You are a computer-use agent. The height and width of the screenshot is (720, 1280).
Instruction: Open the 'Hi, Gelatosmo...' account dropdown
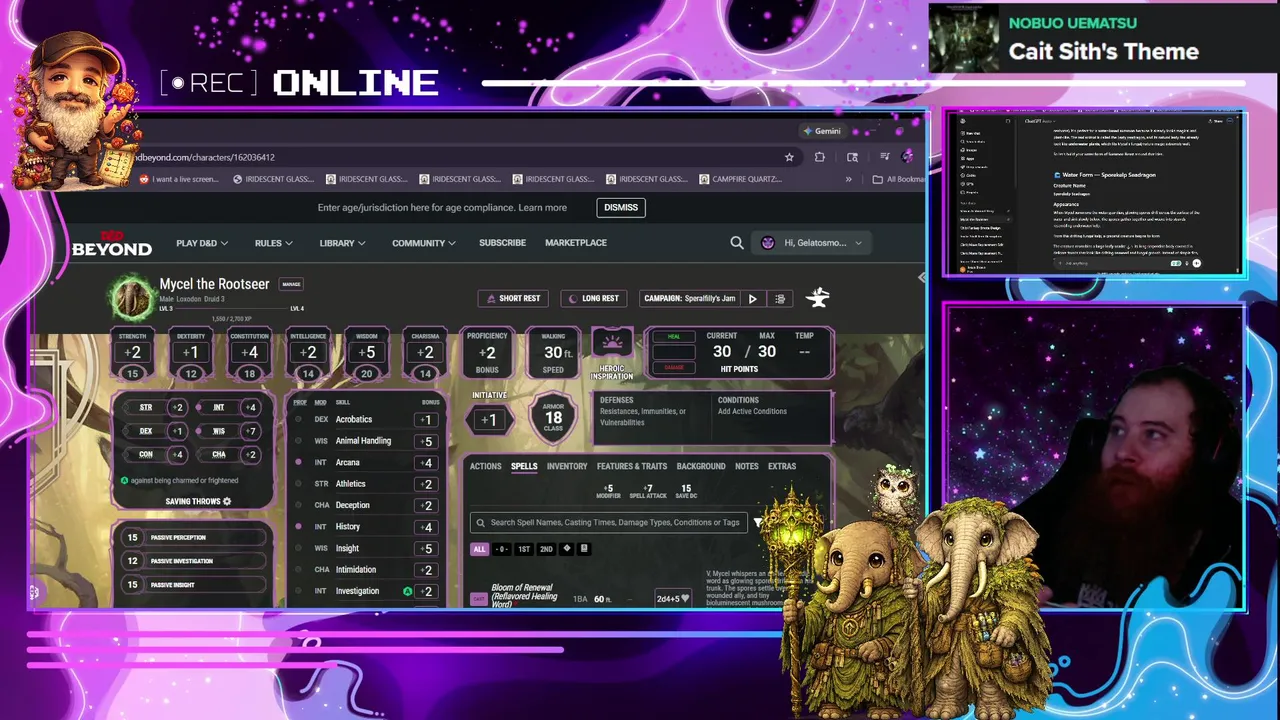click(x=811, y=243)
